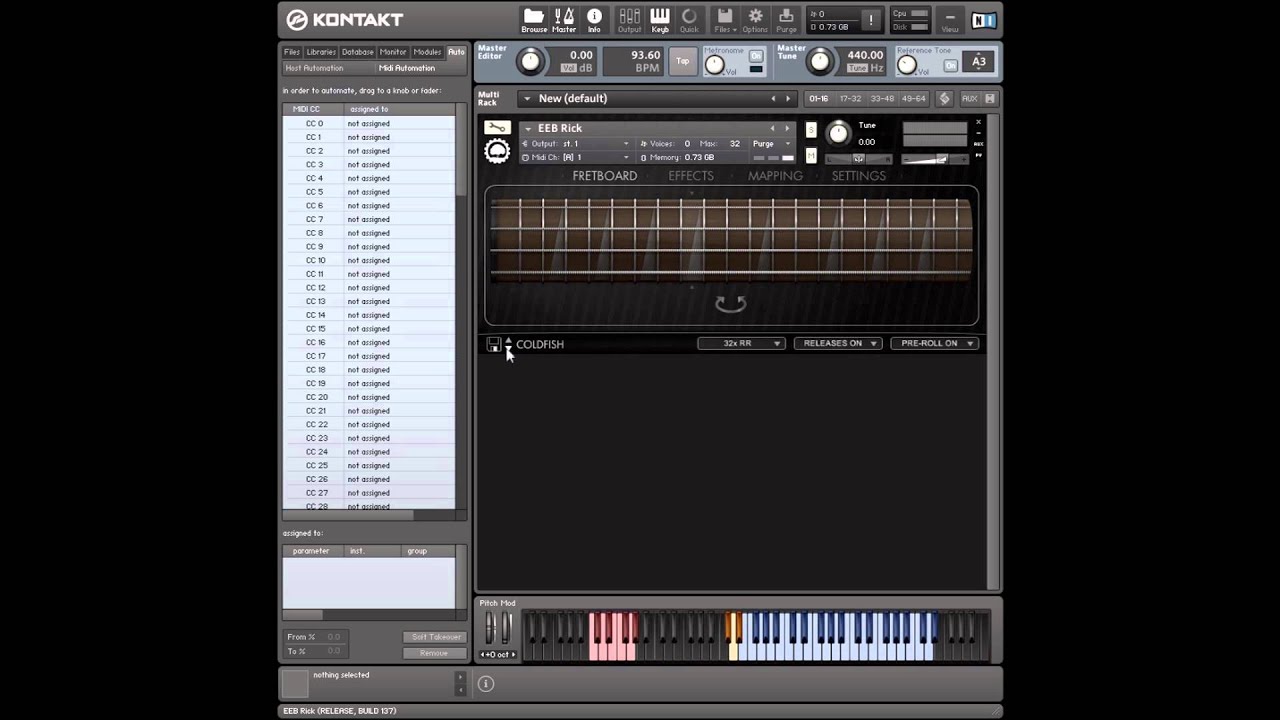Load next instrument using EEB Rick right arrow
The width and height of the screenshot is (1280, 720).
787,128
